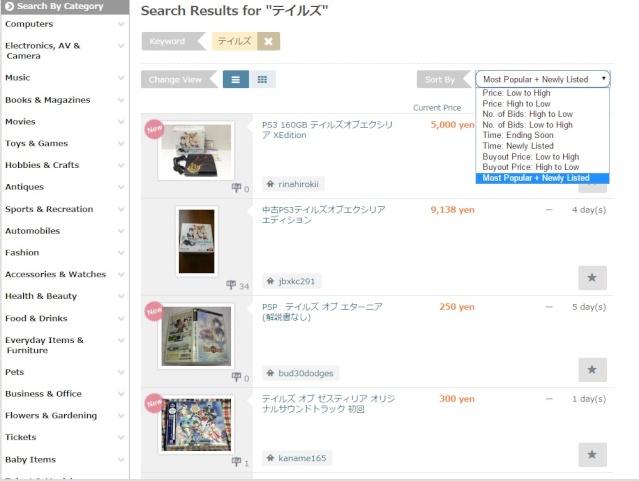
Task: Star the PSP テイルズ オブ エターニア listing
Action: coord(592,369)
